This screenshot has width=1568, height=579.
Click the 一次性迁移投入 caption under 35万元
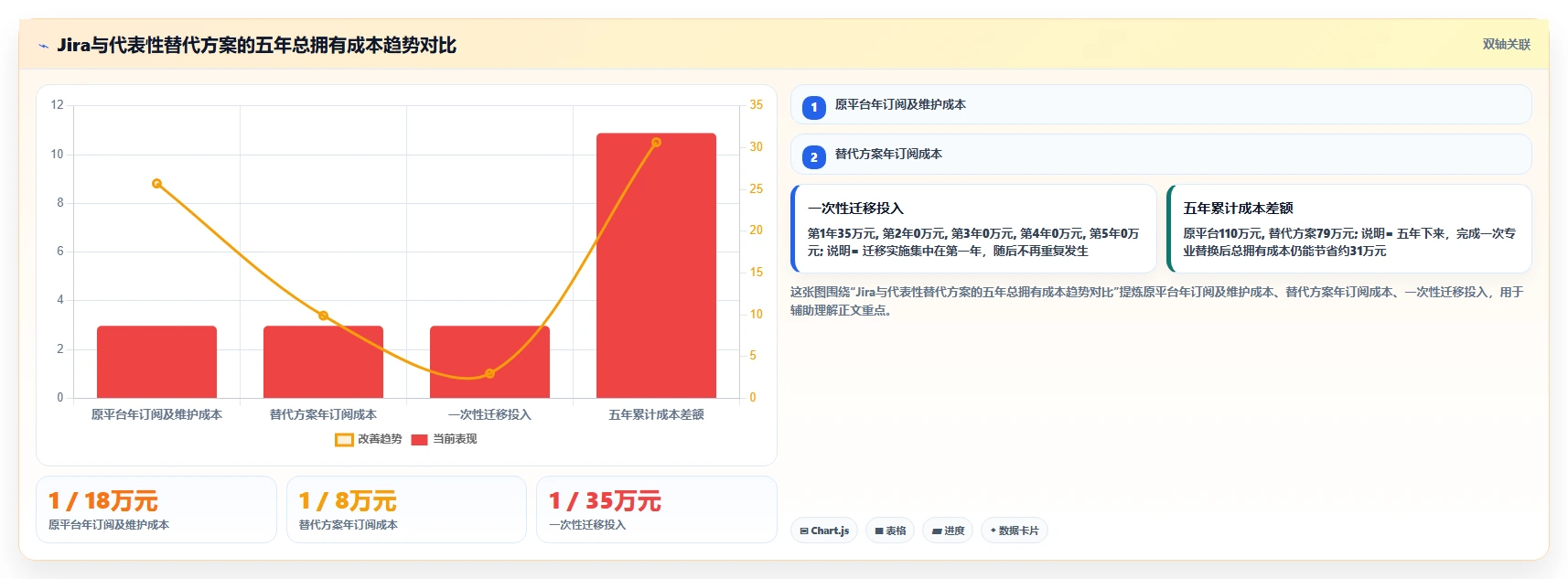[x=587, y=525]
